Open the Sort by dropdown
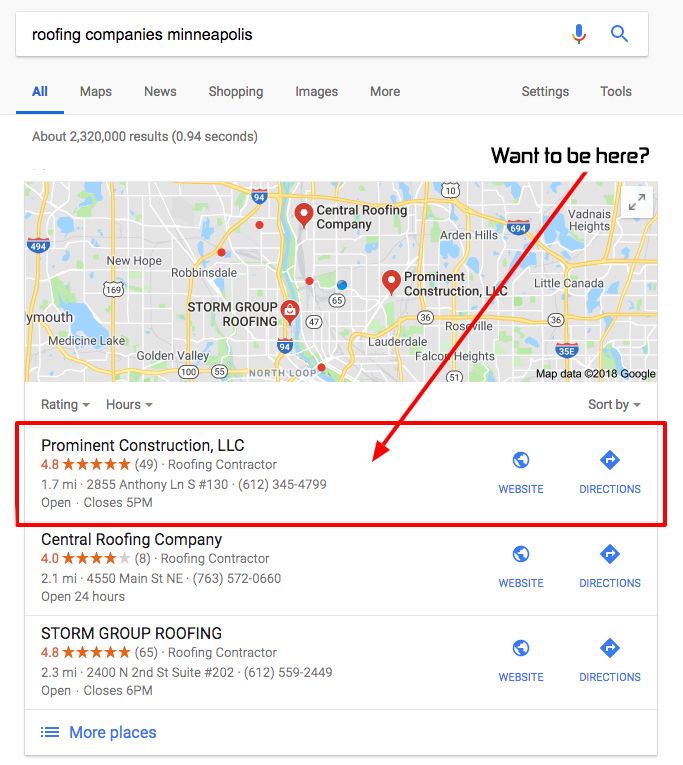This screenshot has width=683, height=765. point(614,404)
